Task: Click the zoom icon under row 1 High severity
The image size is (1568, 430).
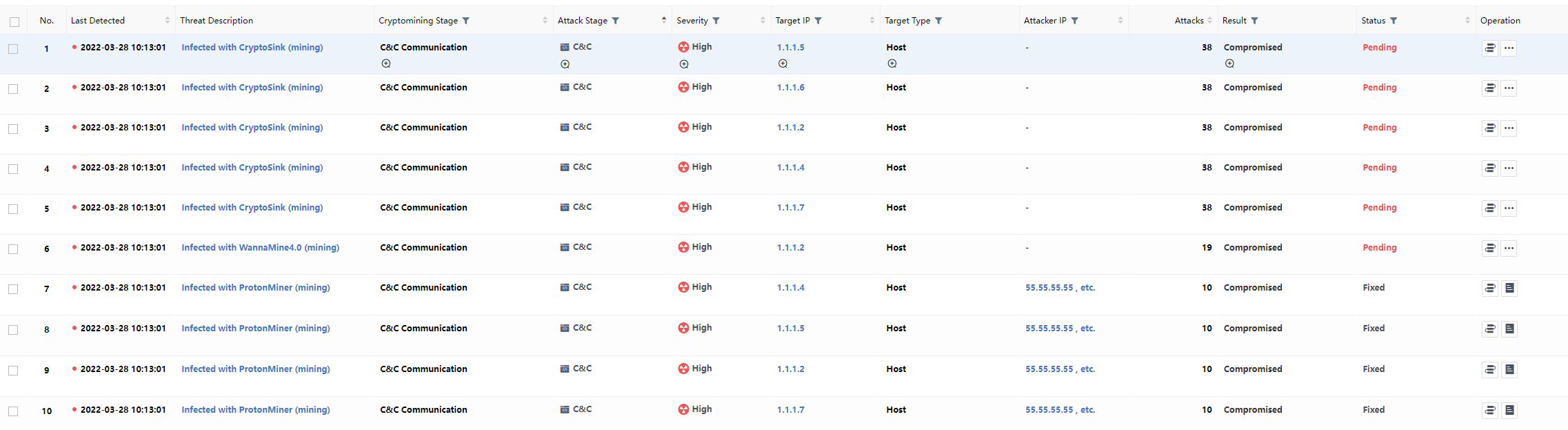Action: click(x=684, y=64)
